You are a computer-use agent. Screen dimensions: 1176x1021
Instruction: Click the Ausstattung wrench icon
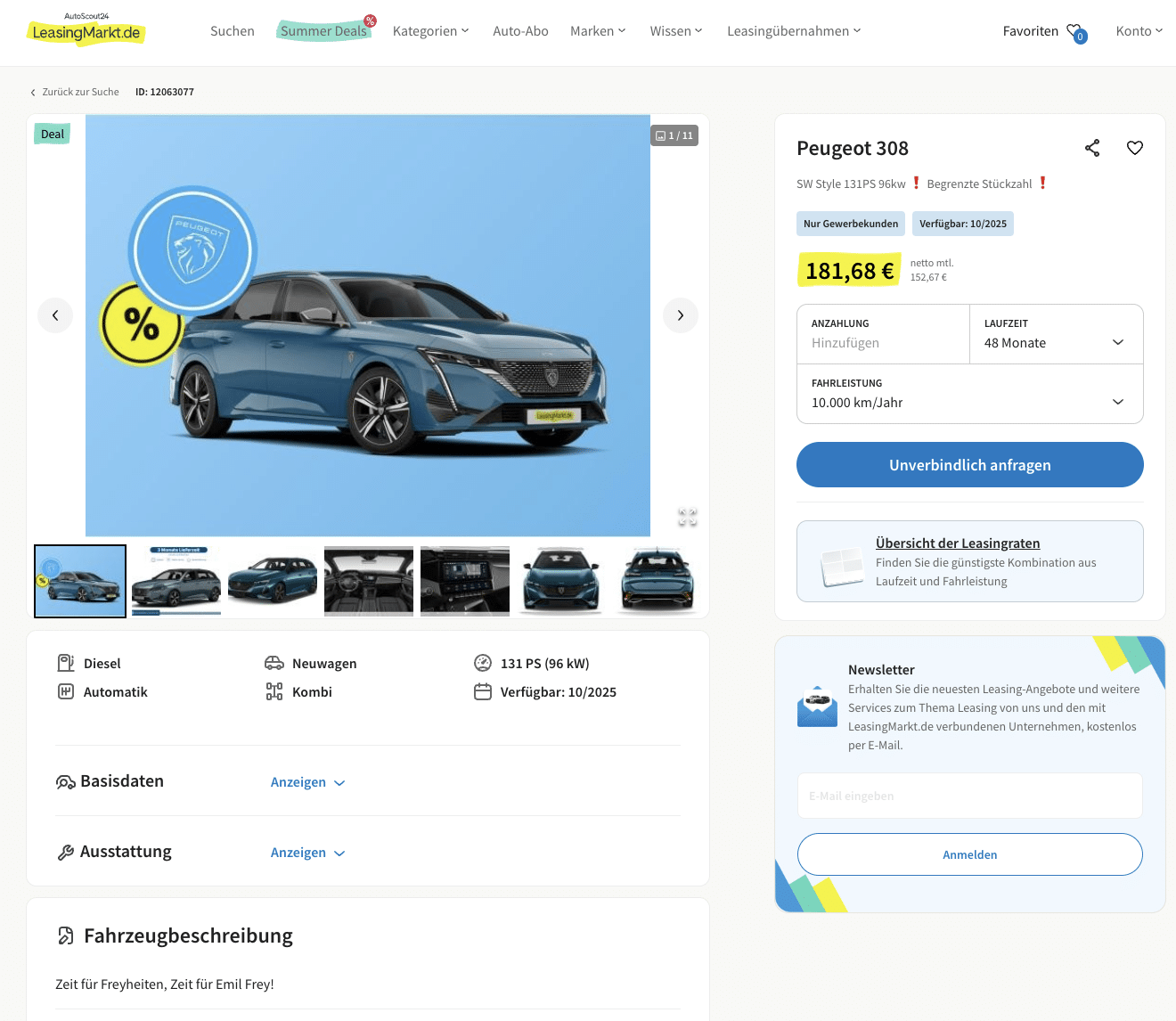(66, 853)
